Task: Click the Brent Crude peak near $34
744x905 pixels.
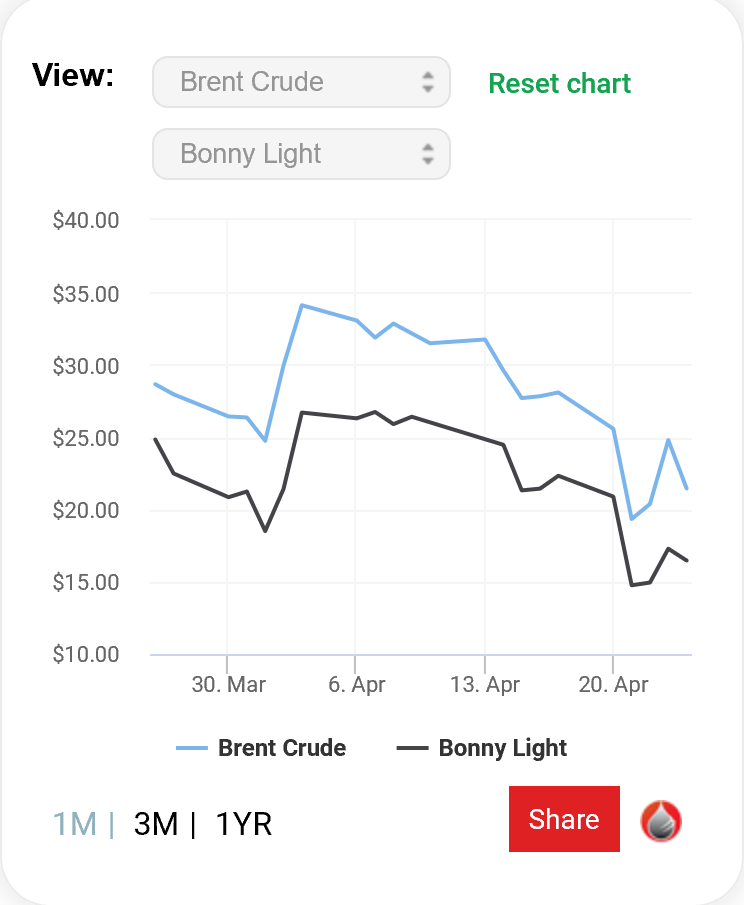Action: coord(302,305)
